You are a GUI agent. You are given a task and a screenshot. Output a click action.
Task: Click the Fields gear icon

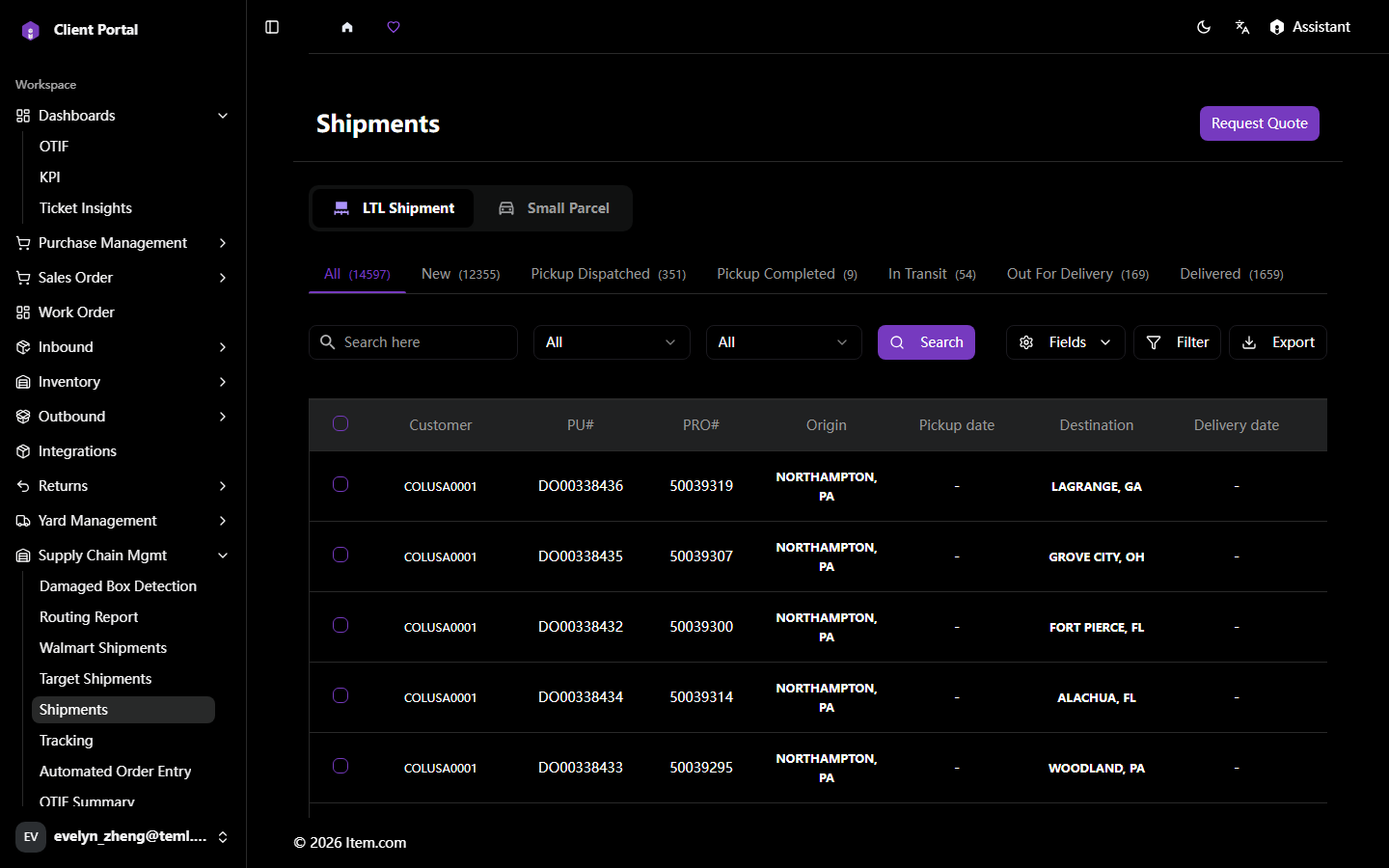point(1026,342)
